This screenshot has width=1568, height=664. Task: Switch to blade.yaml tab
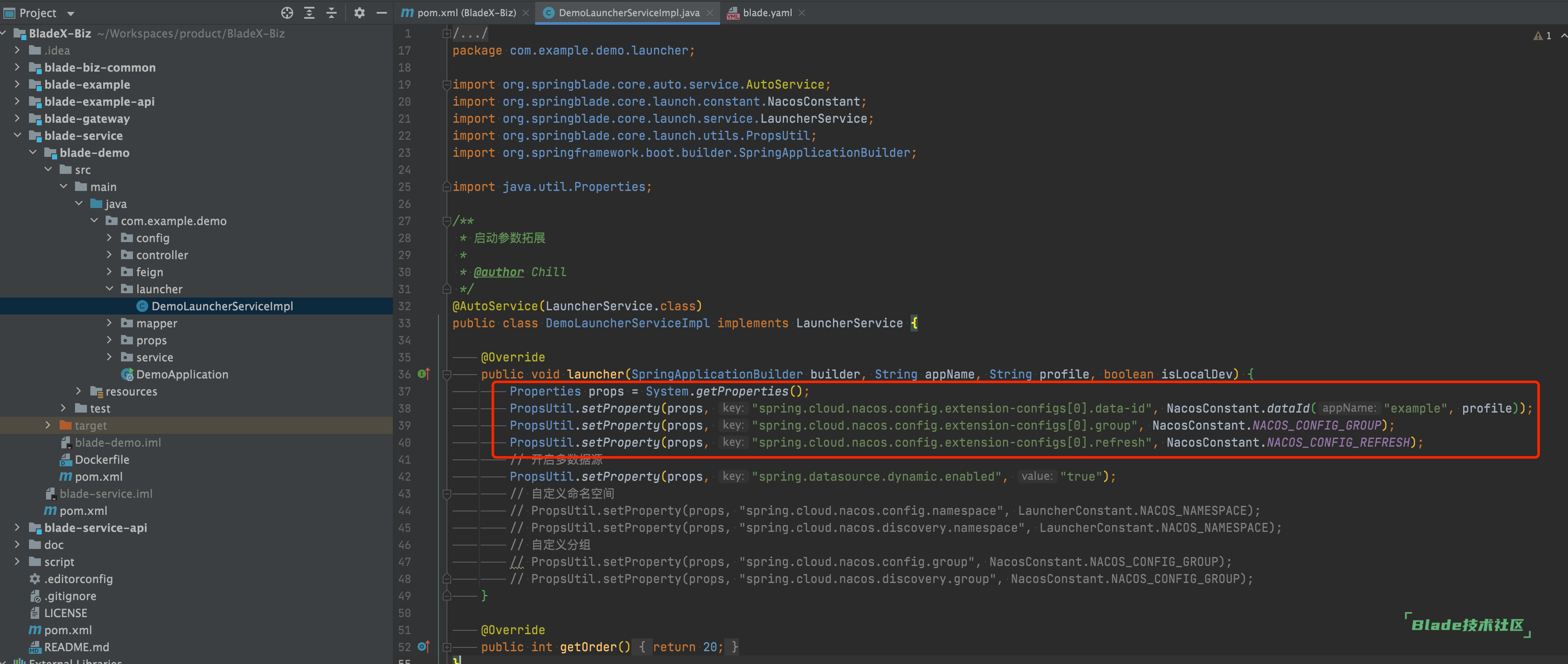767,13
